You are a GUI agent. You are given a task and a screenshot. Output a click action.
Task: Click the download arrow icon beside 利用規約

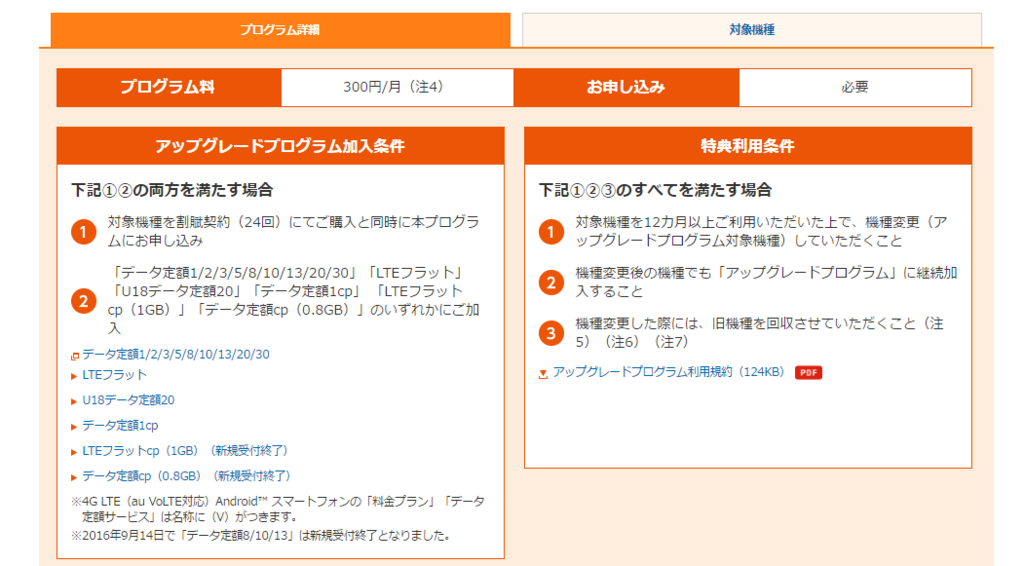click(x=543, y=374)
